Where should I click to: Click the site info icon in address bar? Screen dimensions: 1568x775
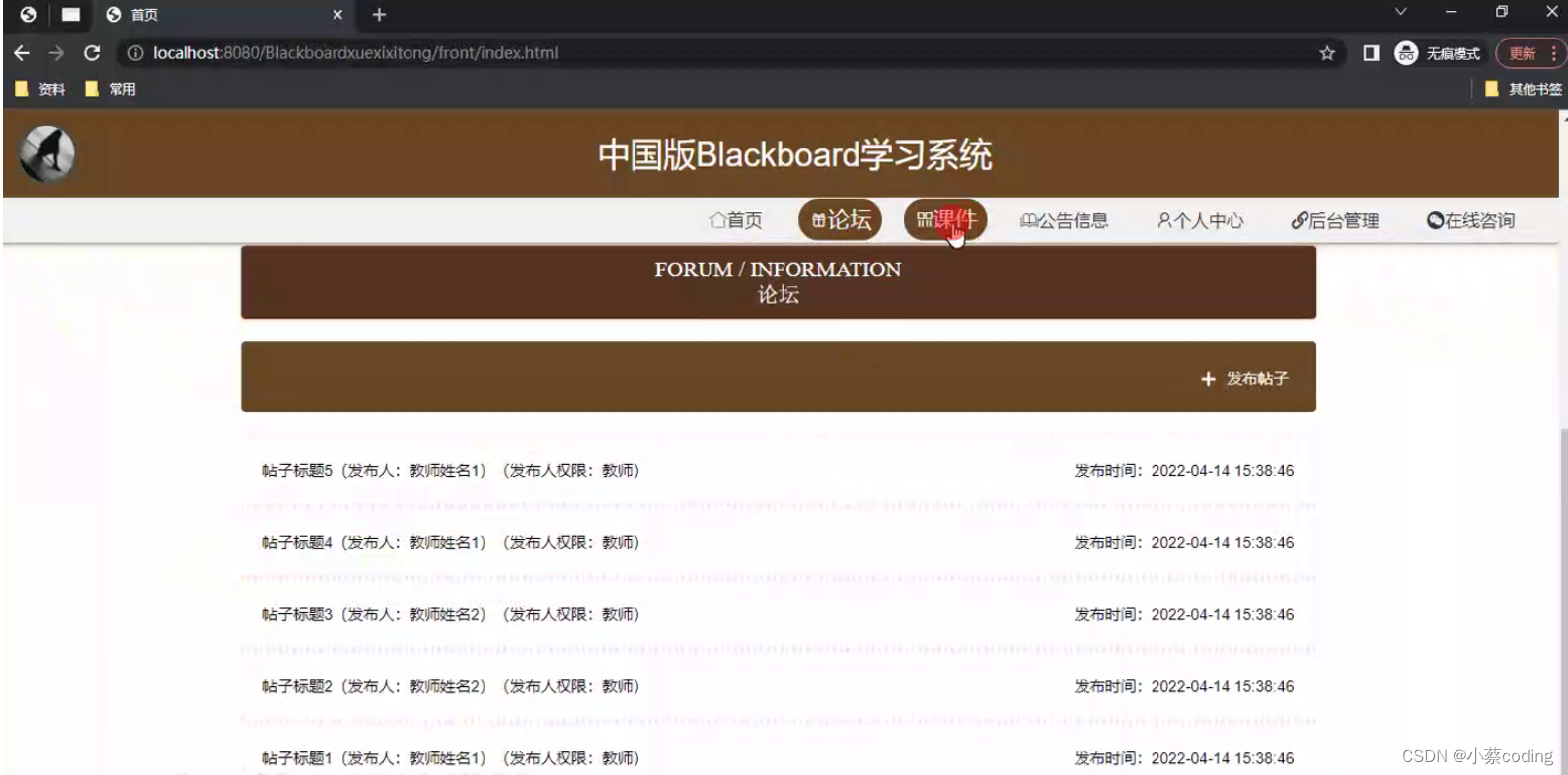135,53
